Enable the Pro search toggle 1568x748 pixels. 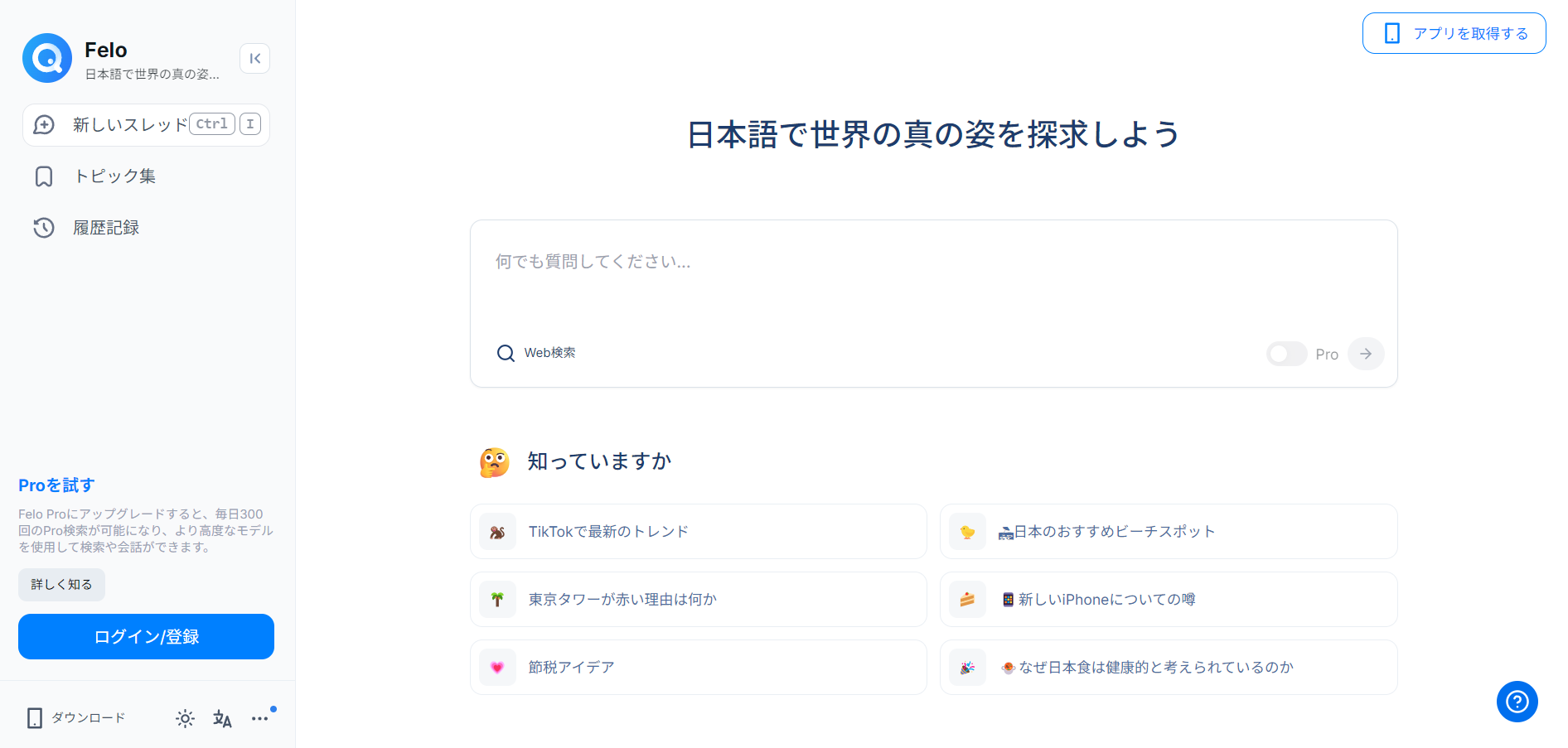coord(1286,354)
